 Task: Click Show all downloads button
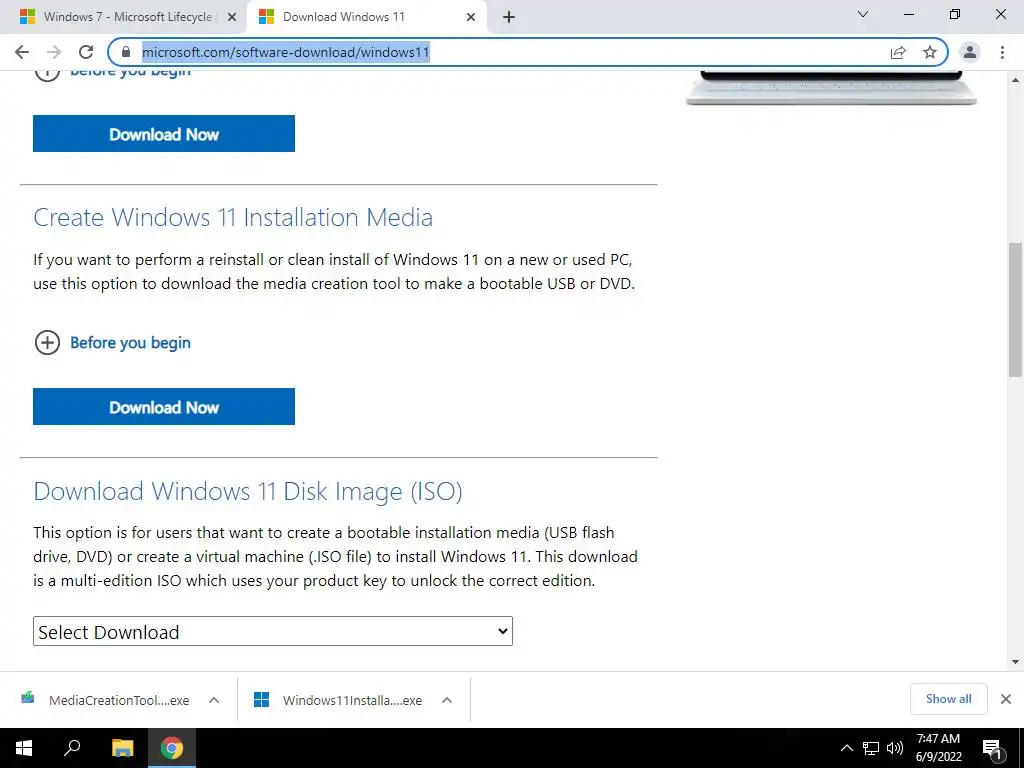948,699
